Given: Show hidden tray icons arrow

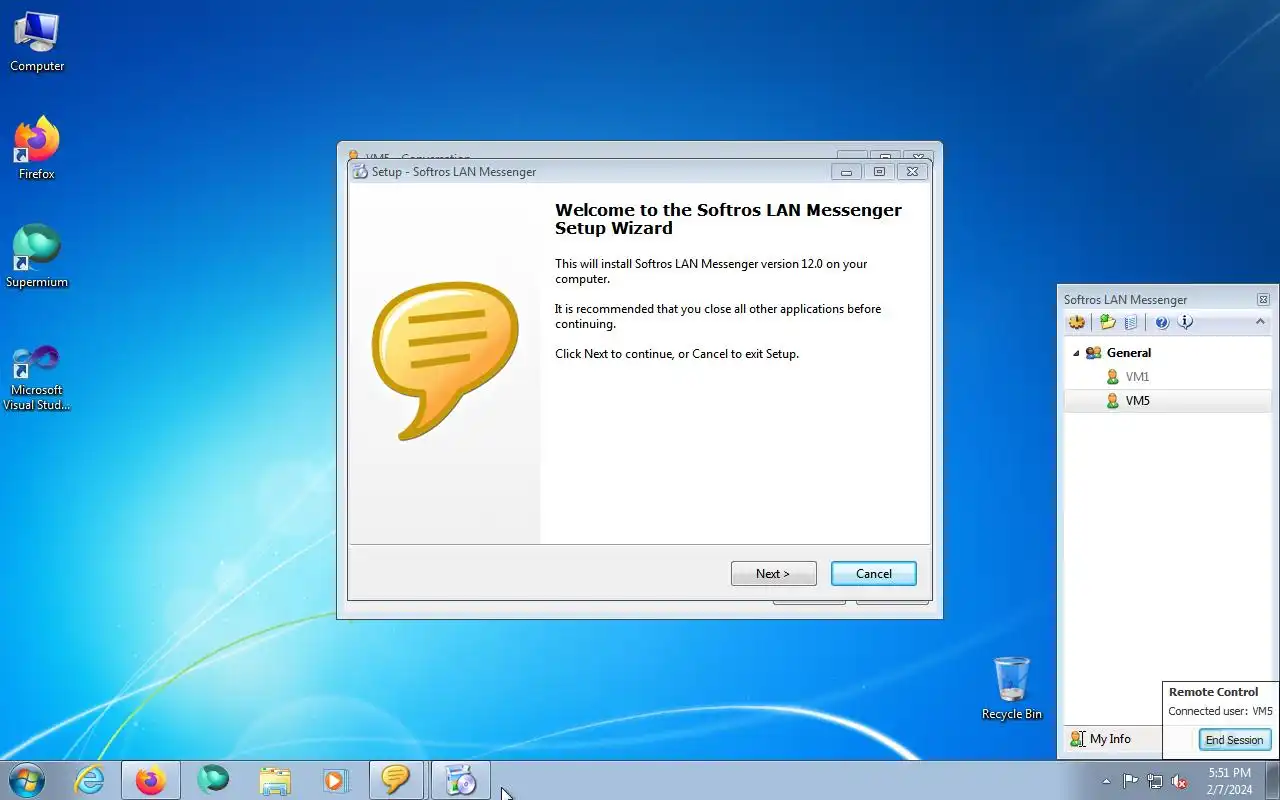Looking at the screenshot, I should pos(1106,781).
